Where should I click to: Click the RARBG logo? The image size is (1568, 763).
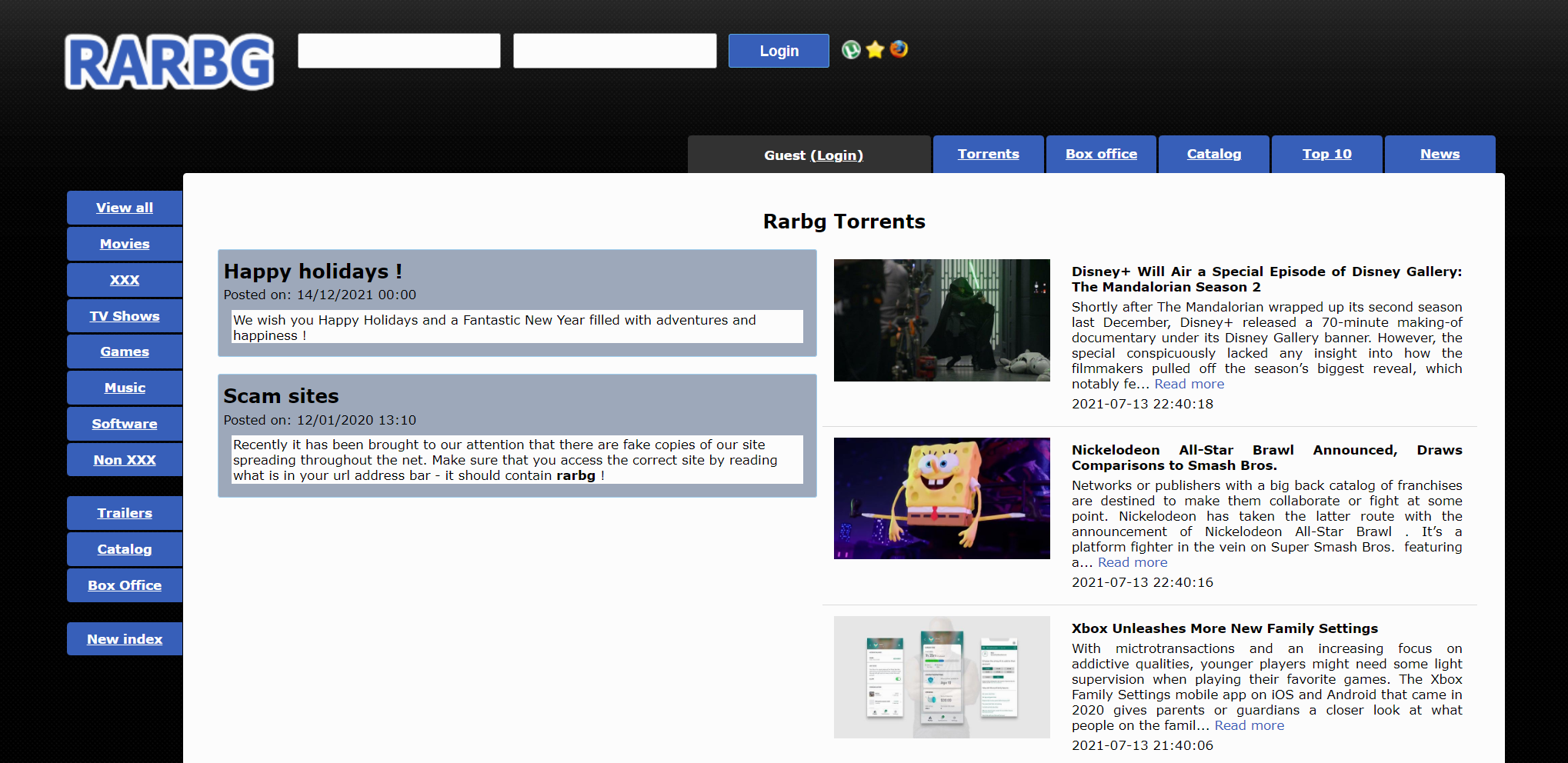click(169, 62)
